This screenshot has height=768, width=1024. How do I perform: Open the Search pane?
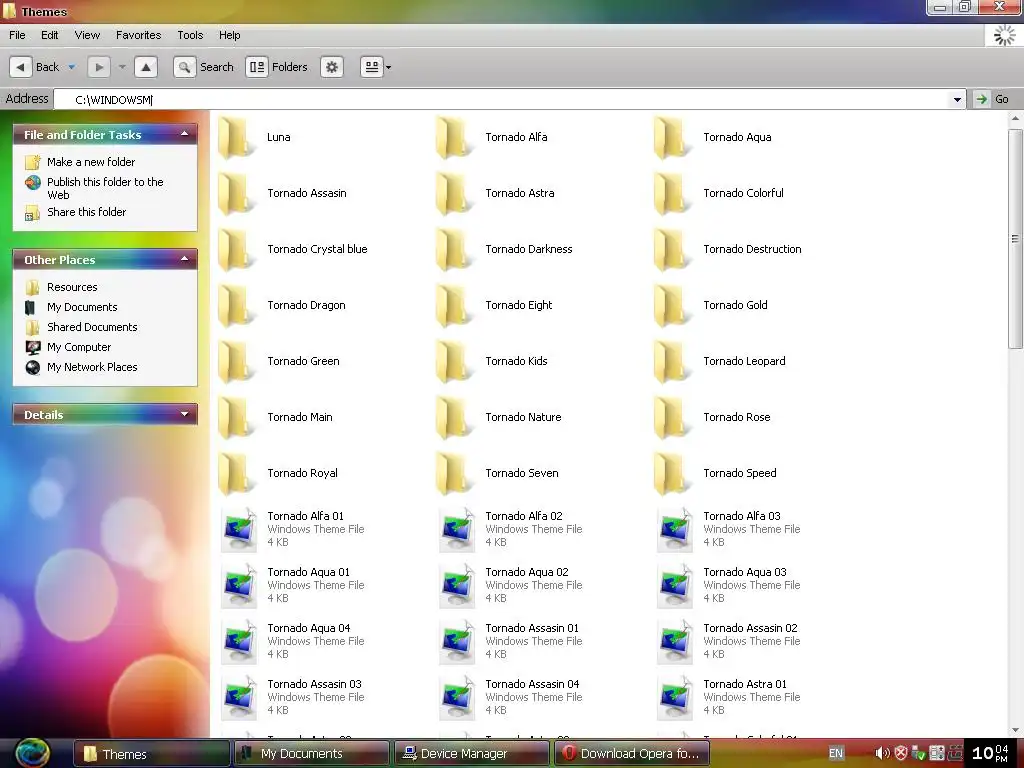pos(204,67)
